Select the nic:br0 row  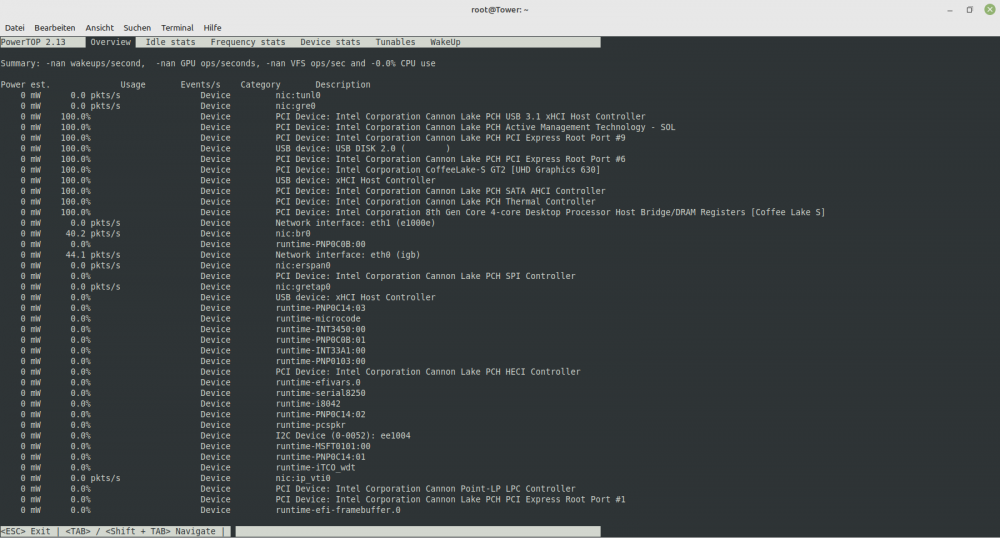tap(165, 233)
